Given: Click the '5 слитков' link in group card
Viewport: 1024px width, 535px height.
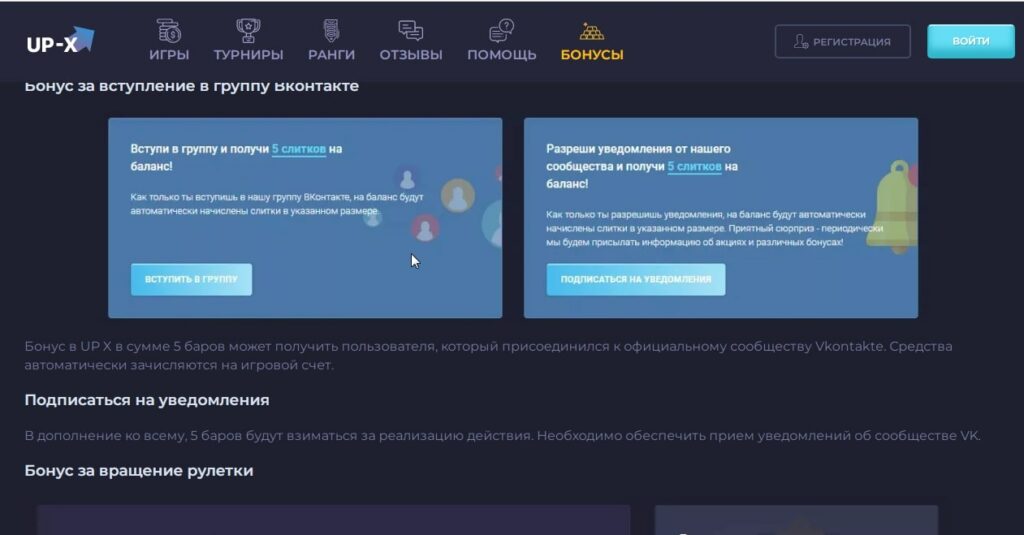Looking at the screenshot, I should pos(298,149).
